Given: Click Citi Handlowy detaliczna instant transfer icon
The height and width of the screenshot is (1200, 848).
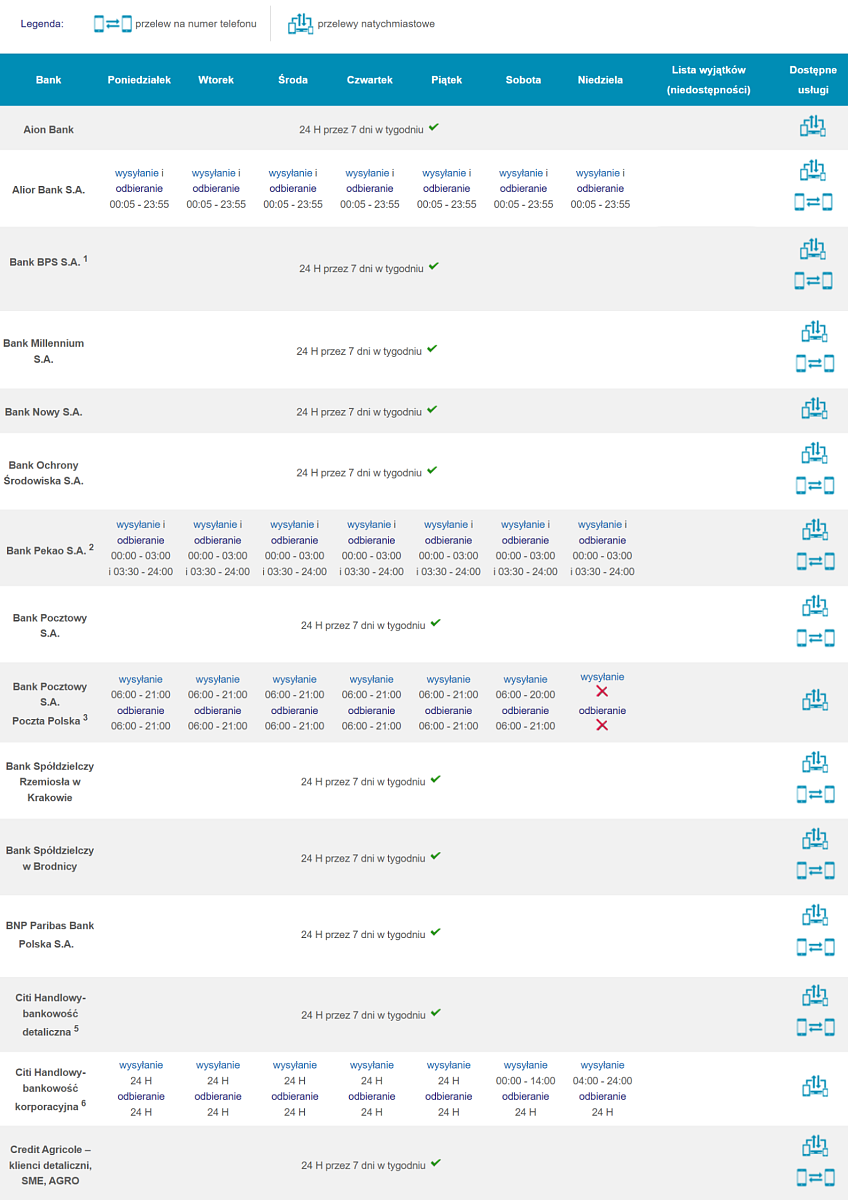Looking at the screenshot, I should pos(814,995).
